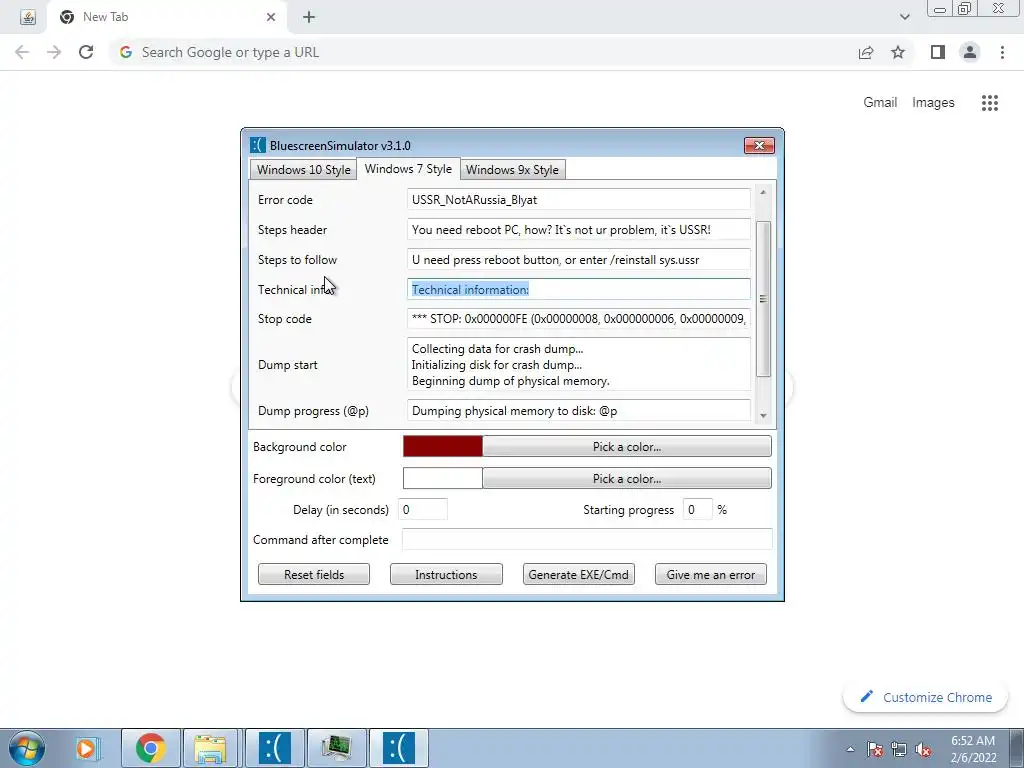1024x768 pixels.
Task: Share this page from the address bar
Action: (866, 52)
